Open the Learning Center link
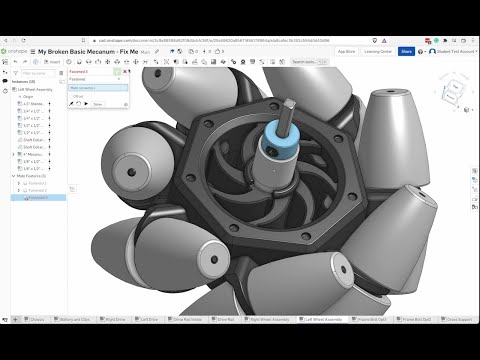480x360 pixels. pyautogui.click(x=378, y=51)
